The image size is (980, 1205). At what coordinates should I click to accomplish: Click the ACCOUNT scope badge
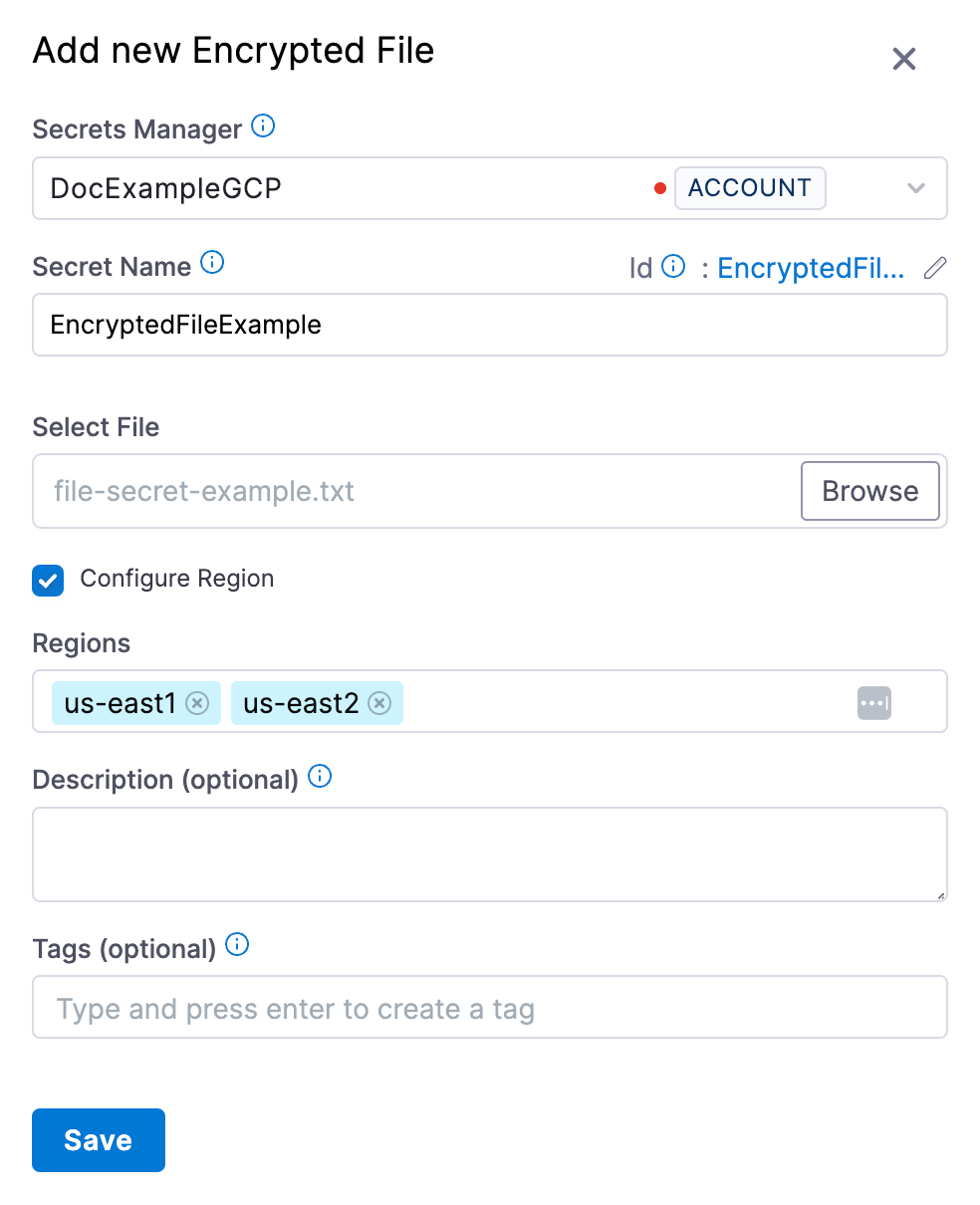pos(749,188)
